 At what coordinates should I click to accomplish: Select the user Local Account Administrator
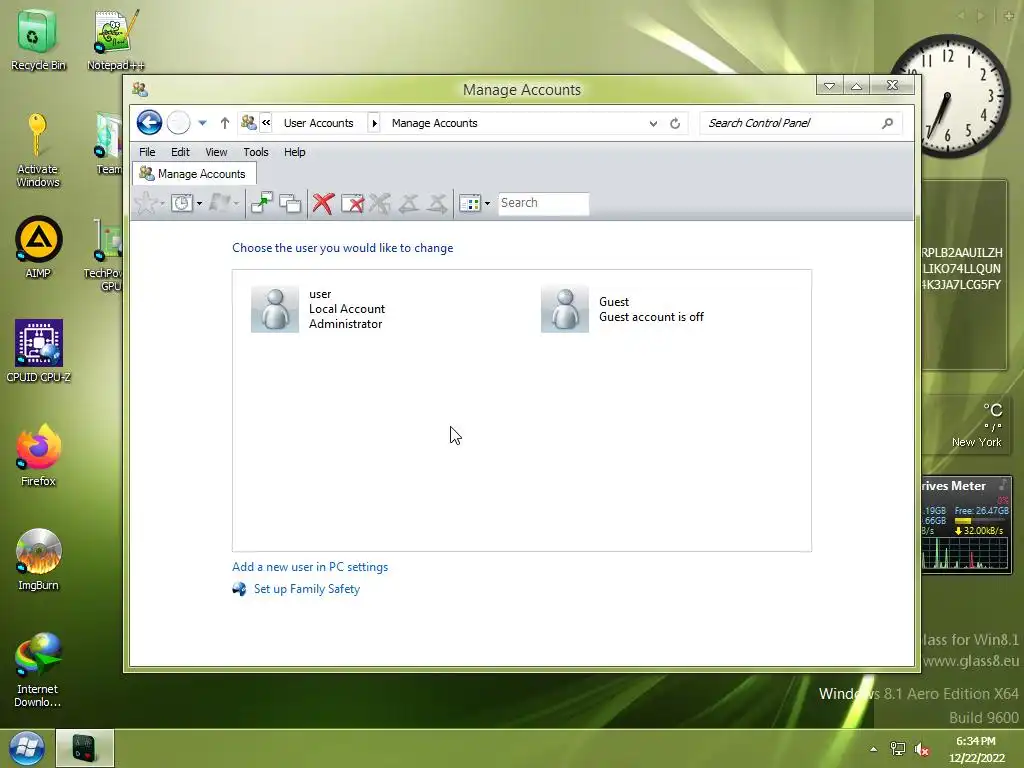319,309
